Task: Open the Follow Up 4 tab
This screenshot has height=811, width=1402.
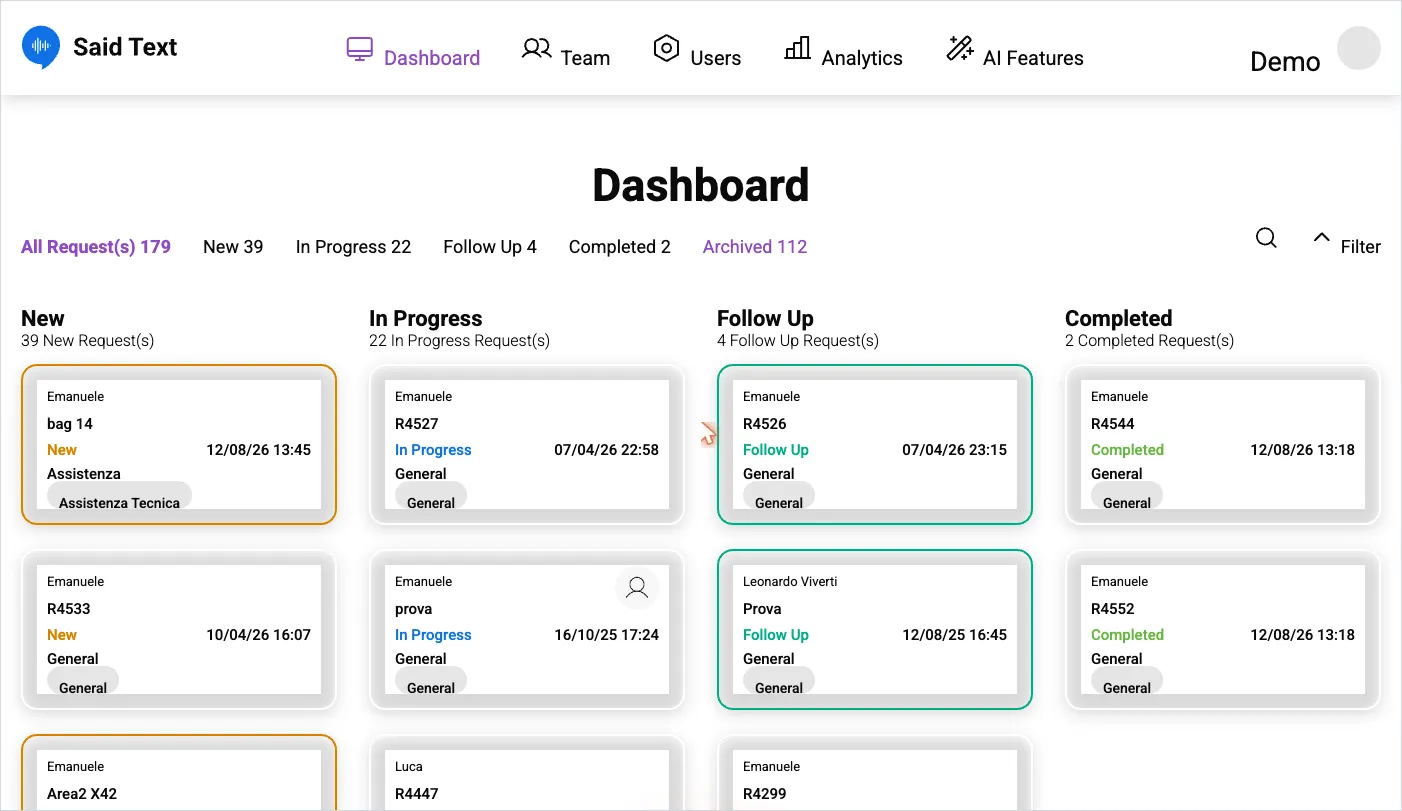Action: coord(490,247)
